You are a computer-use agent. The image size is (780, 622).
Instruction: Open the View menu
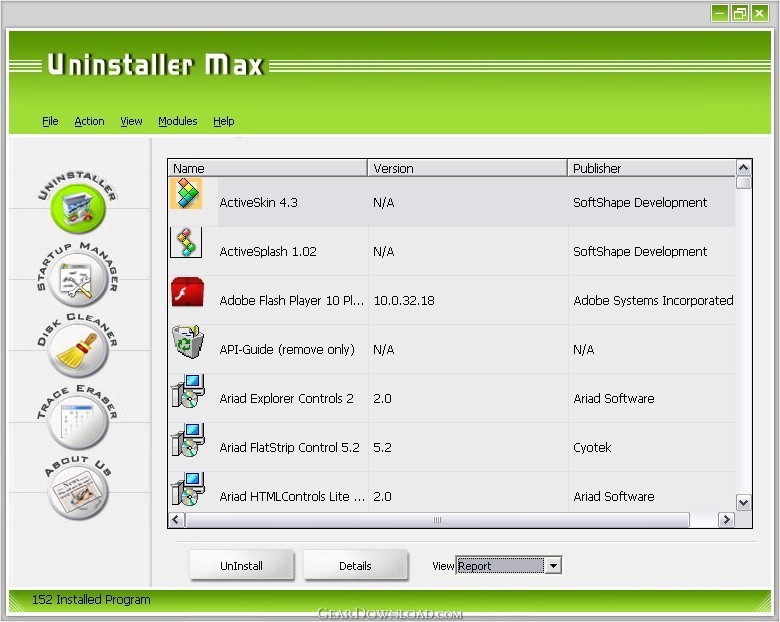(131, 121)
